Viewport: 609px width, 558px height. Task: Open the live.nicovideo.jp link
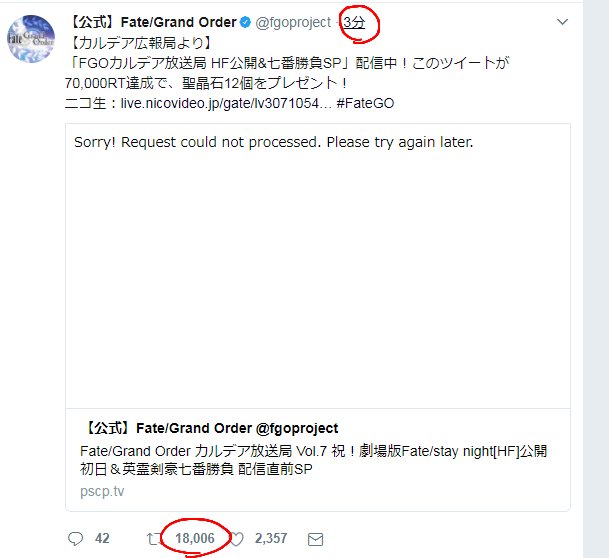click(226, 103)
